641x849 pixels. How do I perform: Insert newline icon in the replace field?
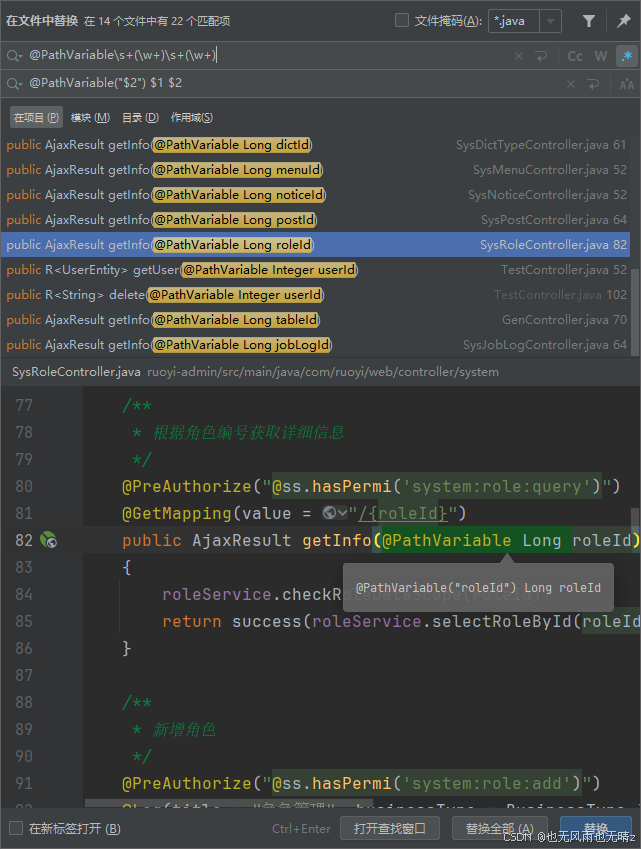(594, 84)
